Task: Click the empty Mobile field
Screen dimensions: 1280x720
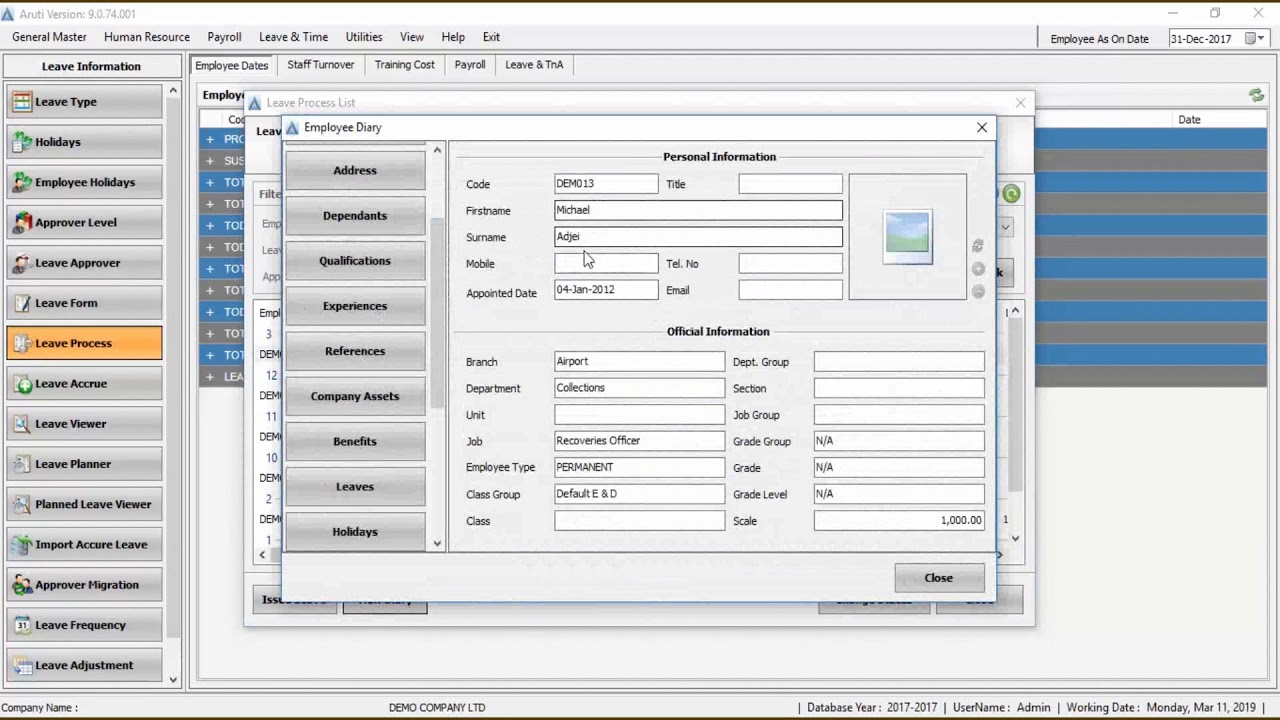Action: [606, 263]
